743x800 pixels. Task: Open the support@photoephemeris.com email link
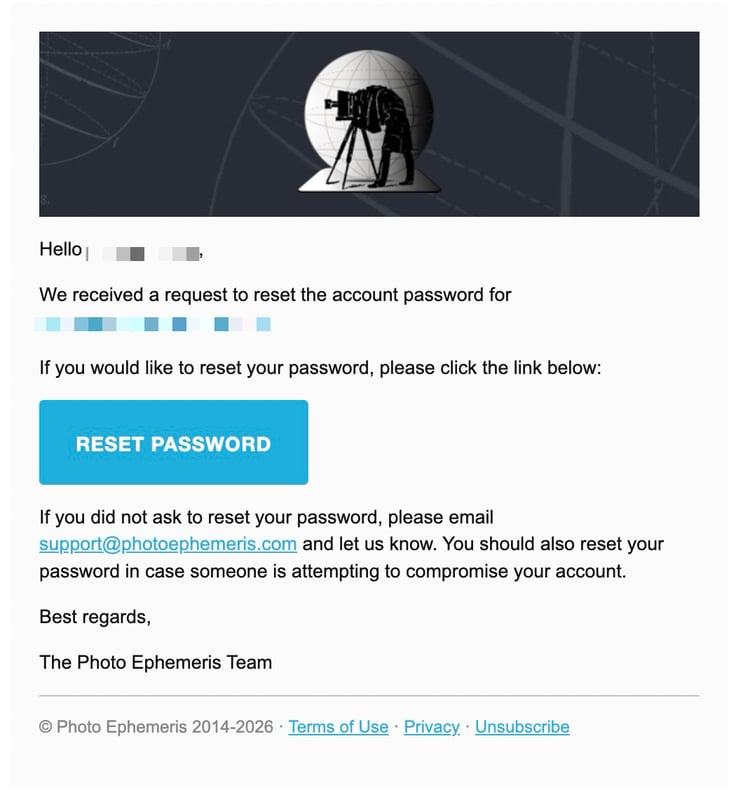pos(168,544)
